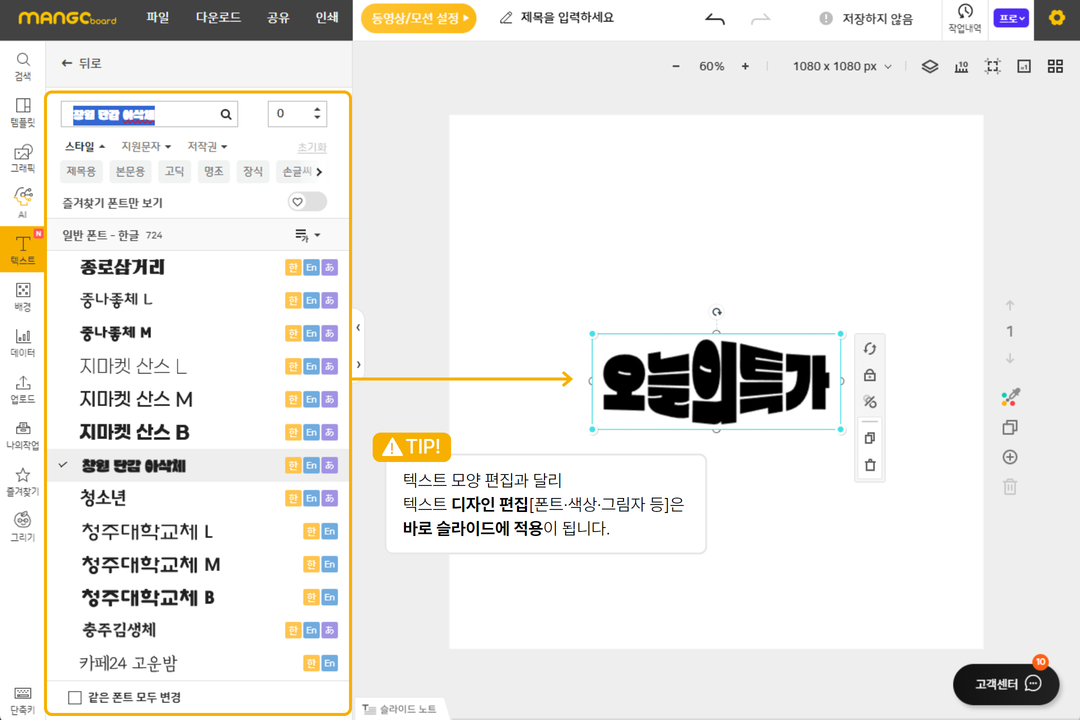Click the 뒤로 back button
This screenshot has width=1080, height=720.
click(81, 63)
